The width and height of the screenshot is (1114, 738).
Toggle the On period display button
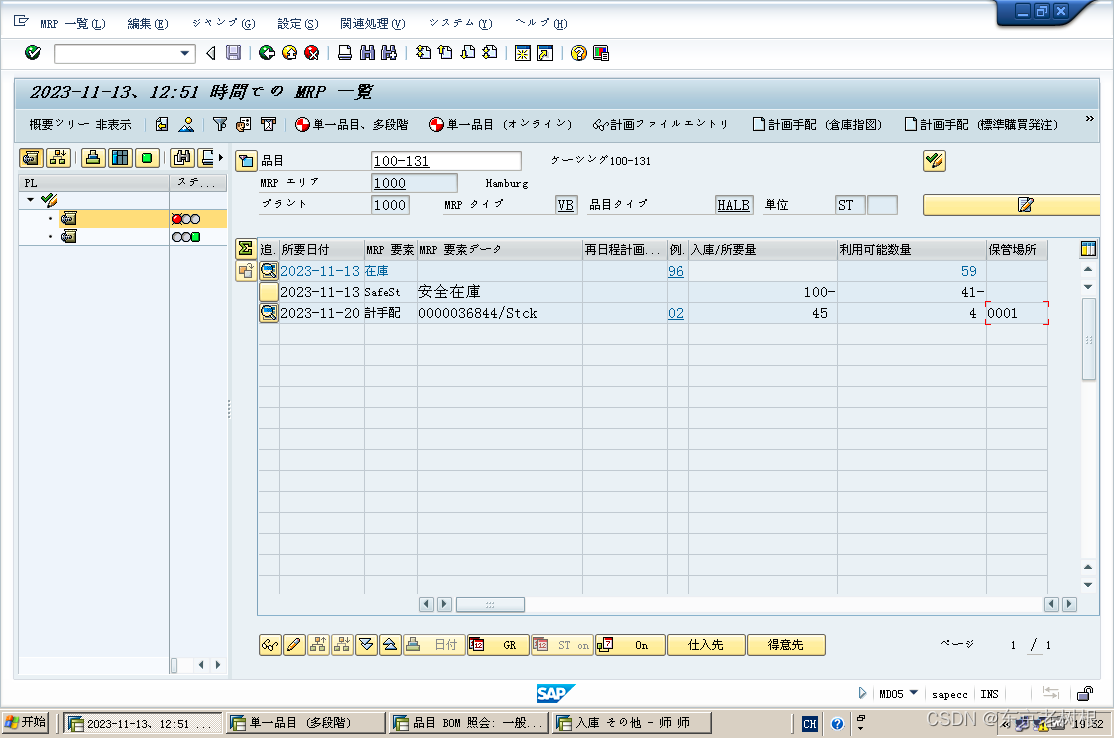click(630, 645)
